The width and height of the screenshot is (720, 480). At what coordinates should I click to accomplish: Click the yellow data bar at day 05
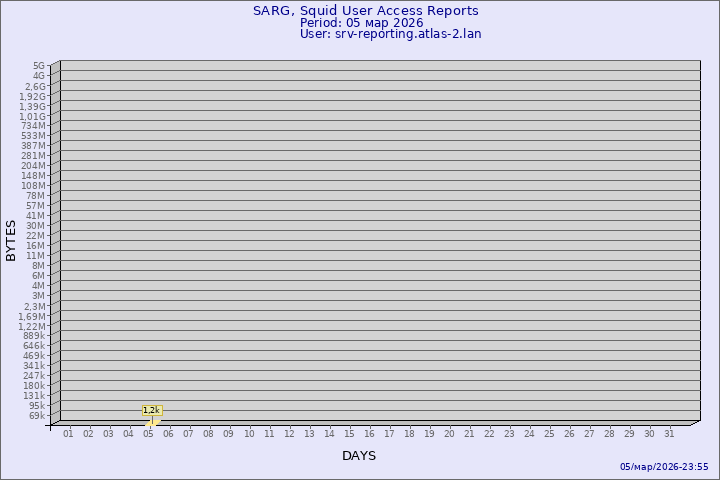coord(152,421)
